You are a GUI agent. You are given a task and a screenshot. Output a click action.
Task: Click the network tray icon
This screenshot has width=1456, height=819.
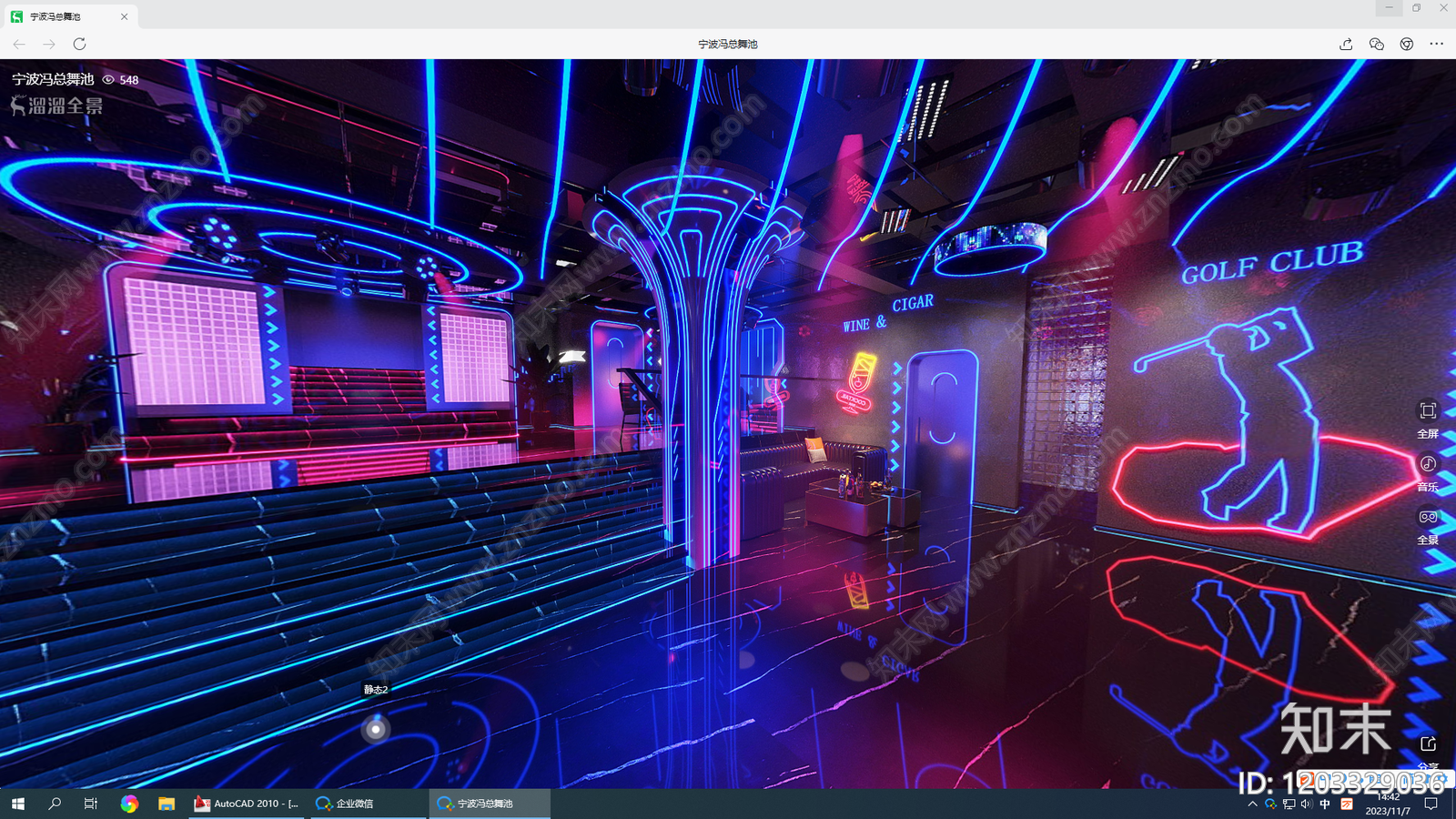tap(1289, 804)
